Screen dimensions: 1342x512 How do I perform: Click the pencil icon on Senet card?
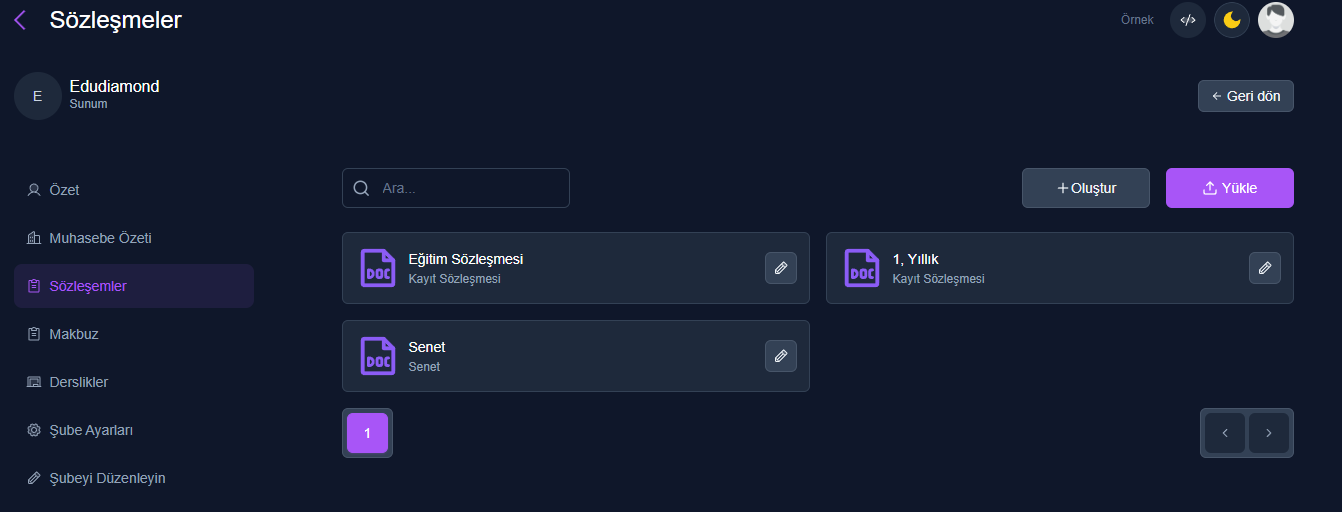(x=781, y=356)
